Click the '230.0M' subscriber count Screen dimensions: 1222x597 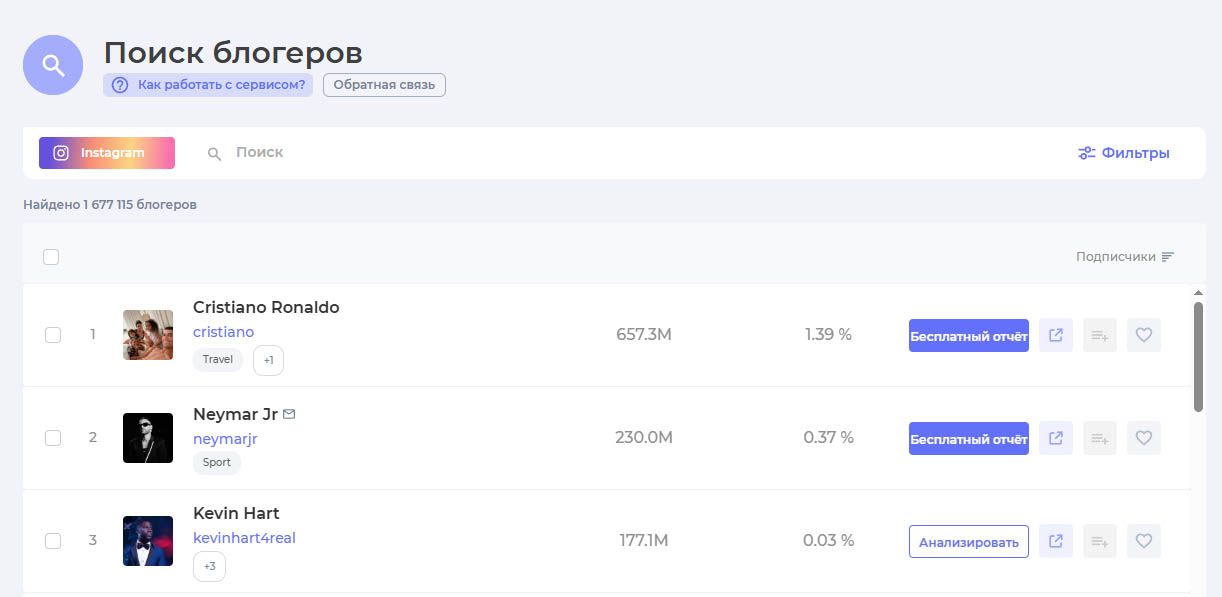(x=644, y=437)
